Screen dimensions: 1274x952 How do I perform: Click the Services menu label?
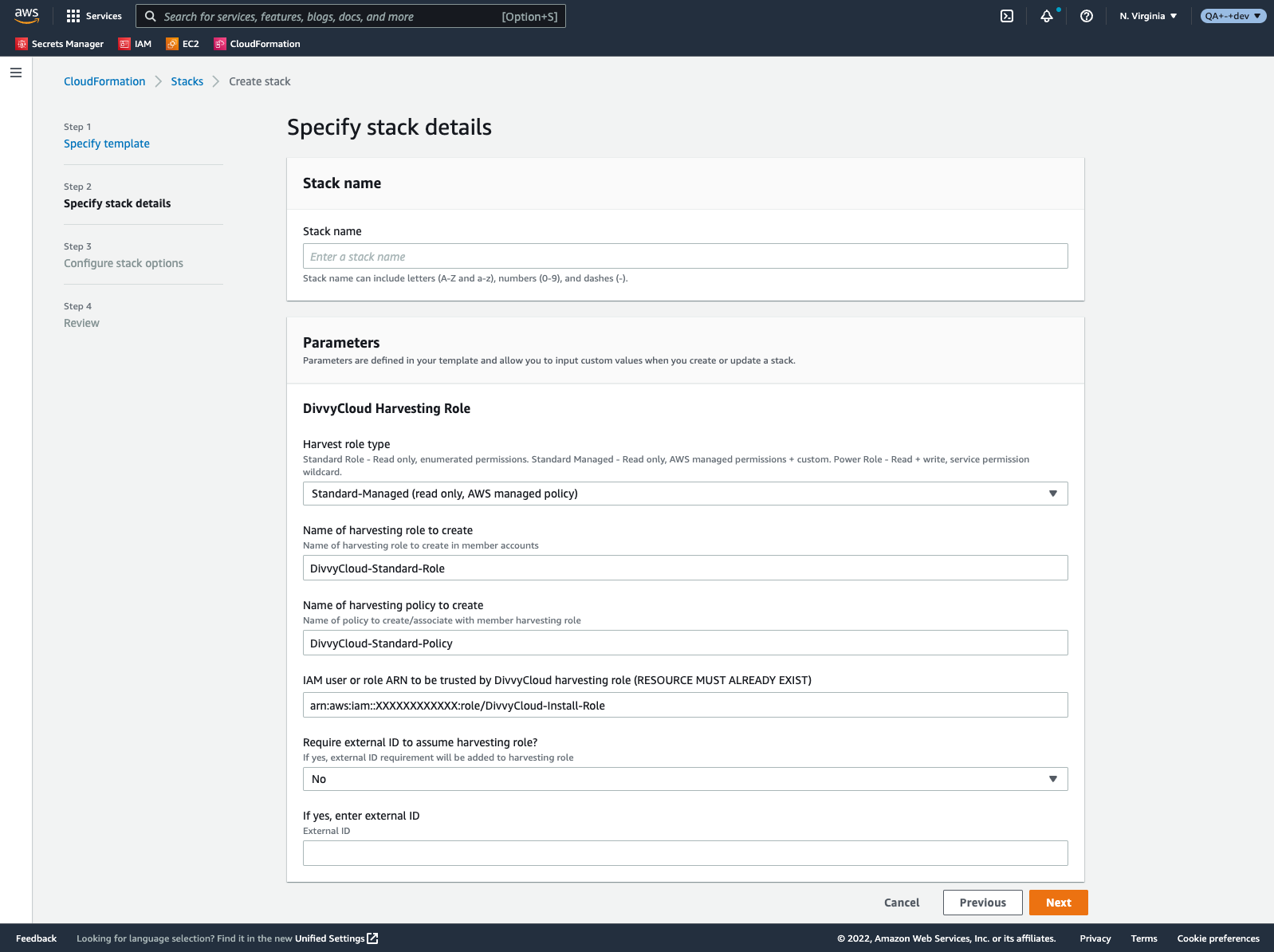104,16
